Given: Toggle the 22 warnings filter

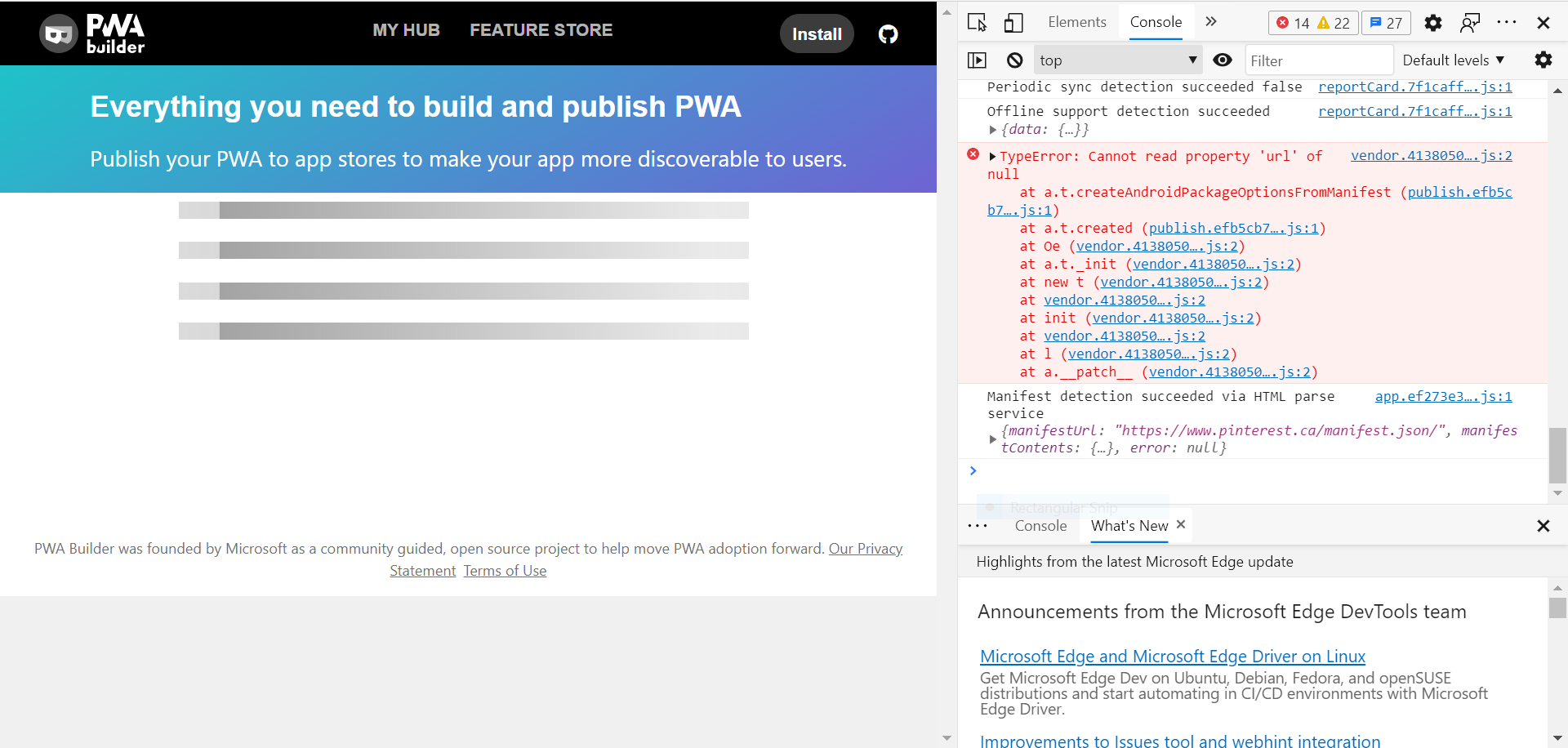Looking at the screenshot, I should point(1336,23).
